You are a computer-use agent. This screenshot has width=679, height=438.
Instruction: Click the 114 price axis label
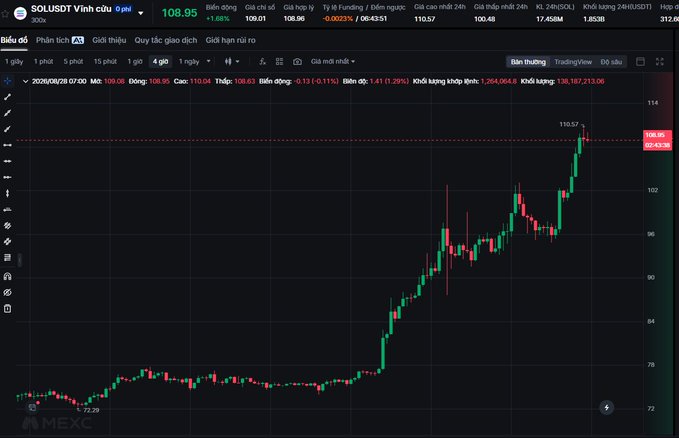pyautogui.click(x=653, y=103)
